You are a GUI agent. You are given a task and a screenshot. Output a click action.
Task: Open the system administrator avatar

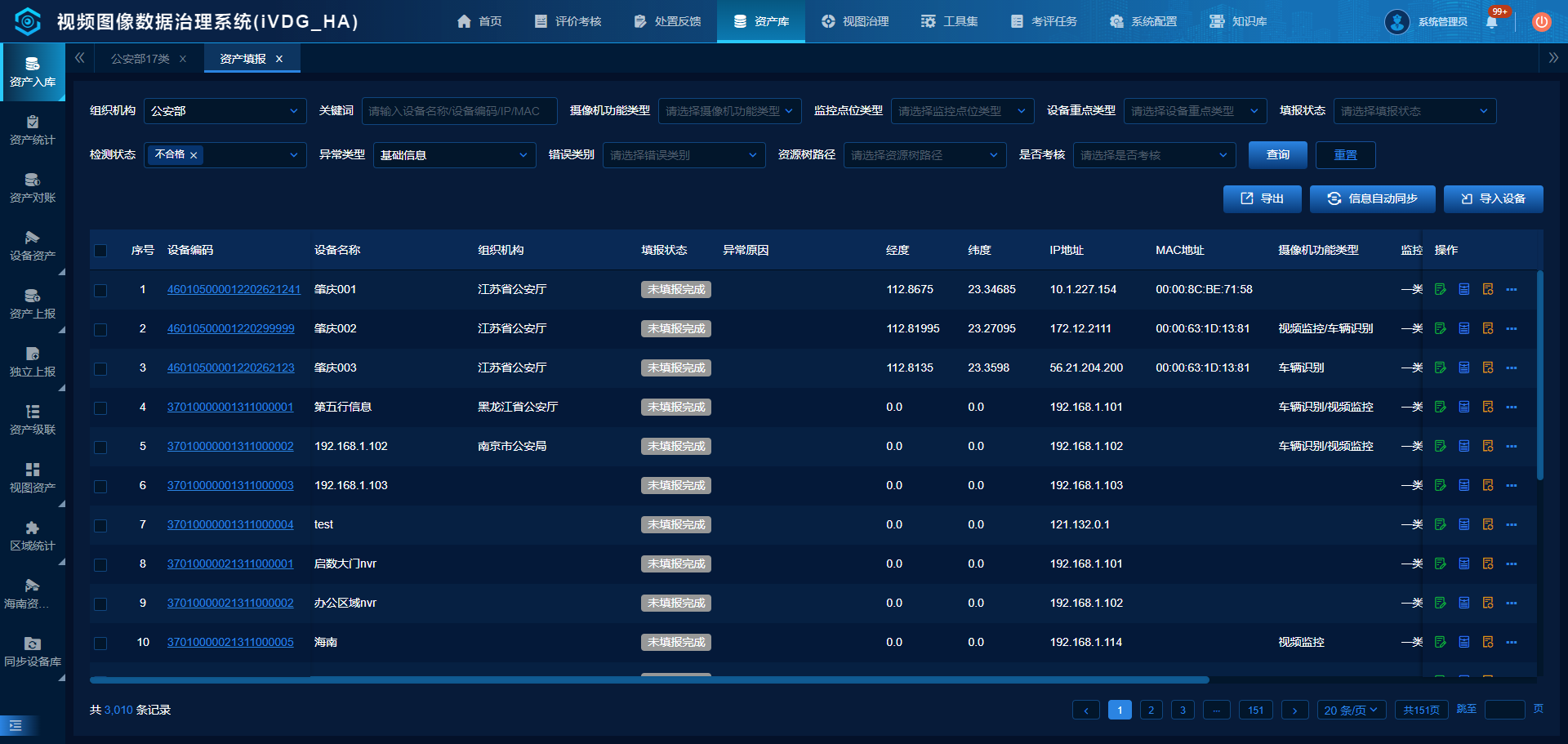(x=1397, y=22)
